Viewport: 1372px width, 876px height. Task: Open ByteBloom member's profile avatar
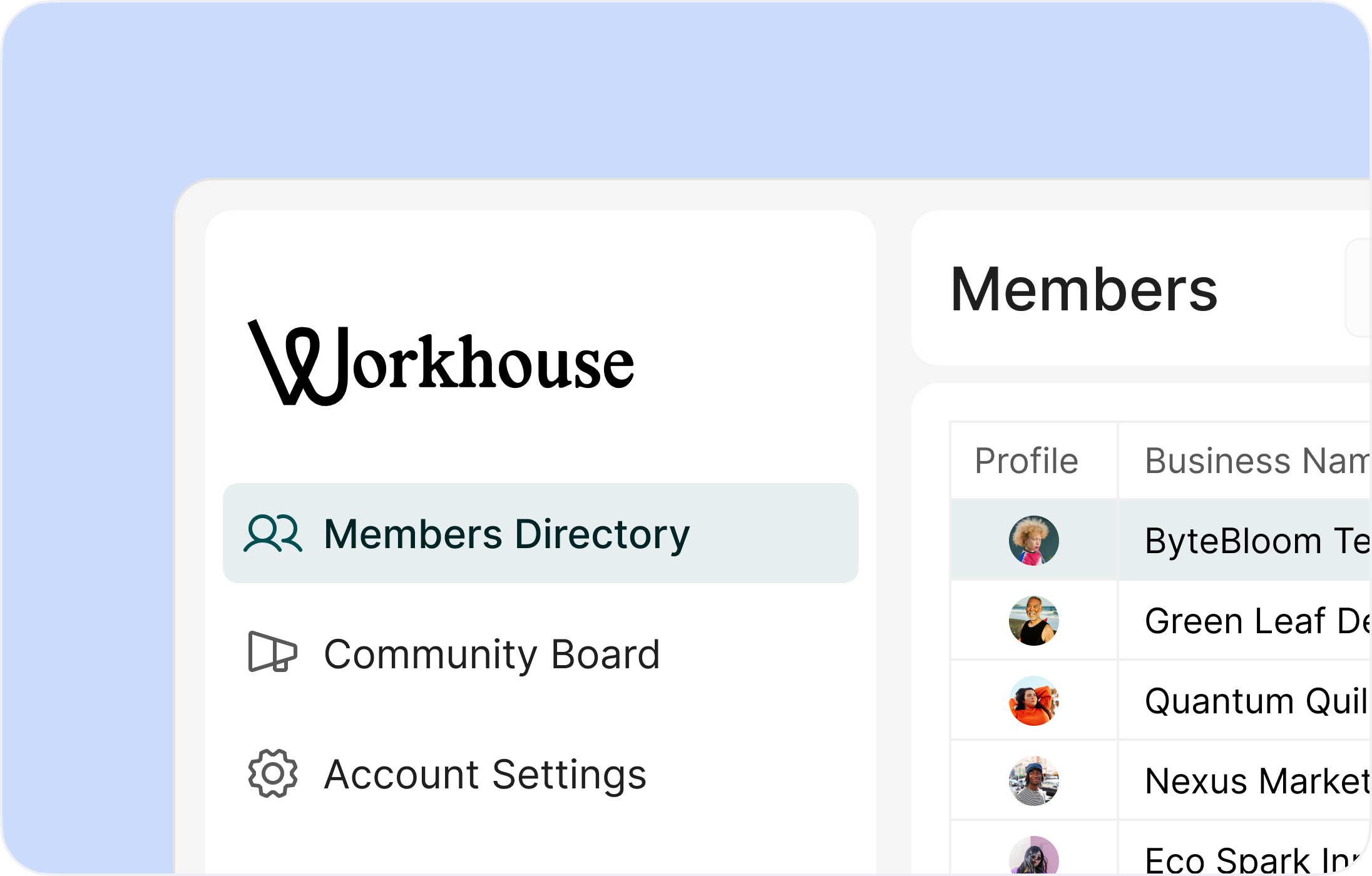coord(1034,541)
